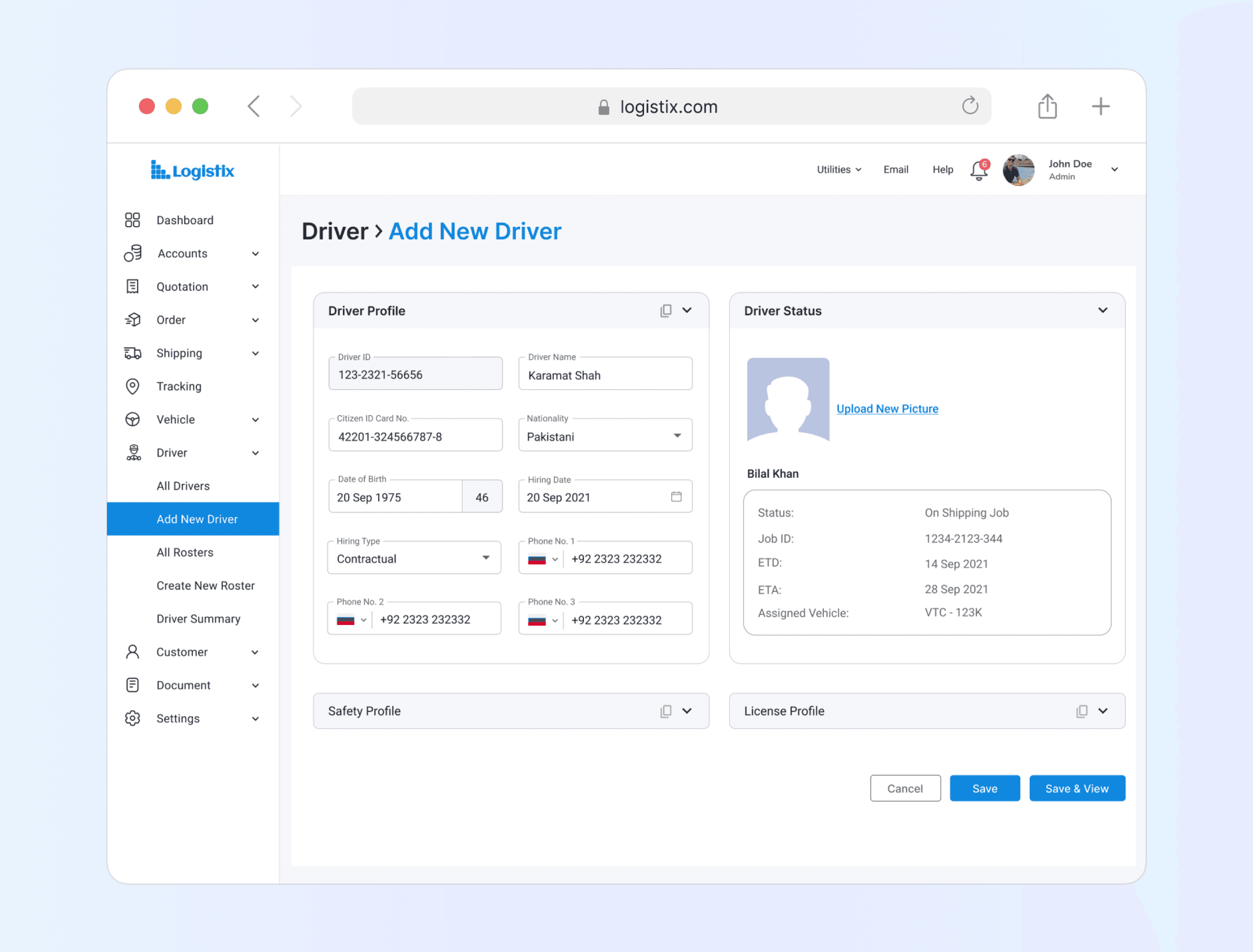Expand the Safety Profile section
This screenshot has height=952, width=1253.
click(x=687, y=711)
